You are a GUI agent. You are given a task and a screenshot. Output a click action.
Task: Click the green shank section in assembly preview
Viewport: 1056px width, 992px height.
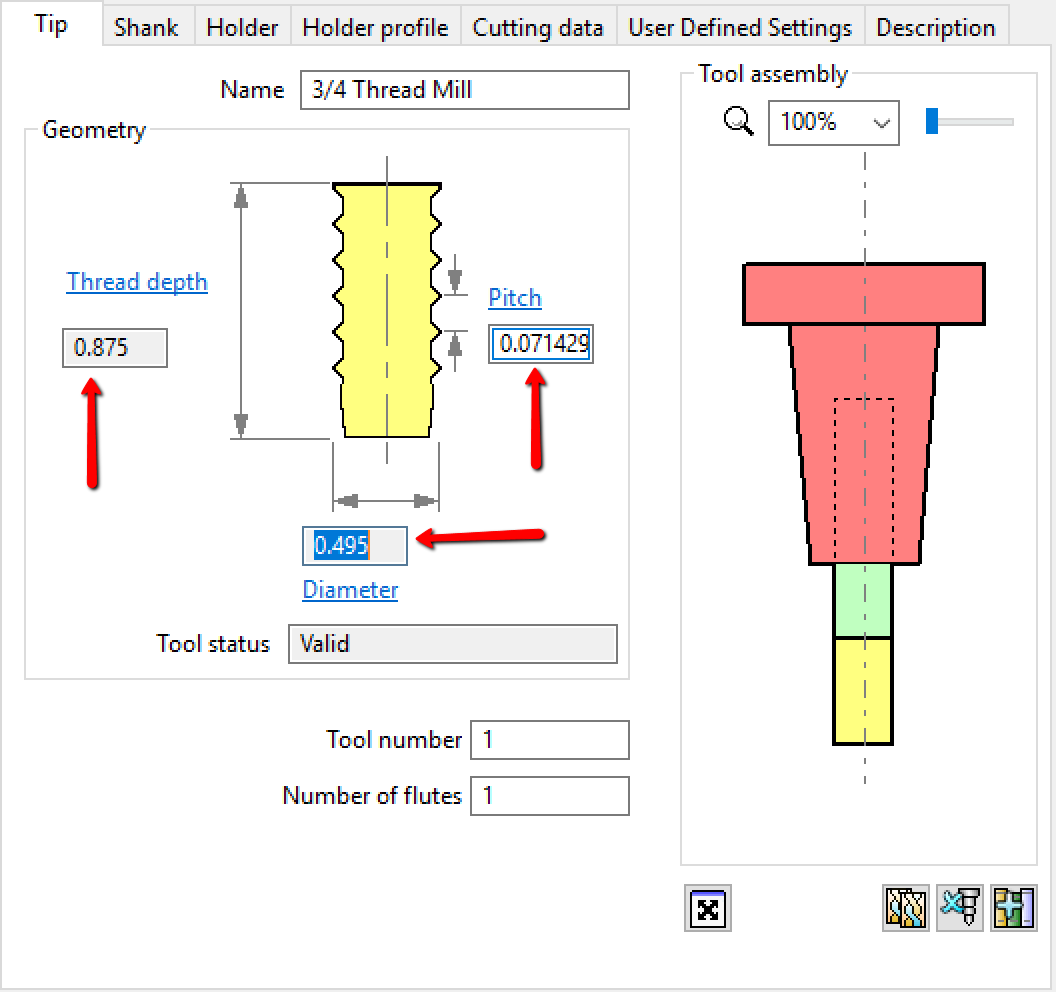[x=863, y=601]
